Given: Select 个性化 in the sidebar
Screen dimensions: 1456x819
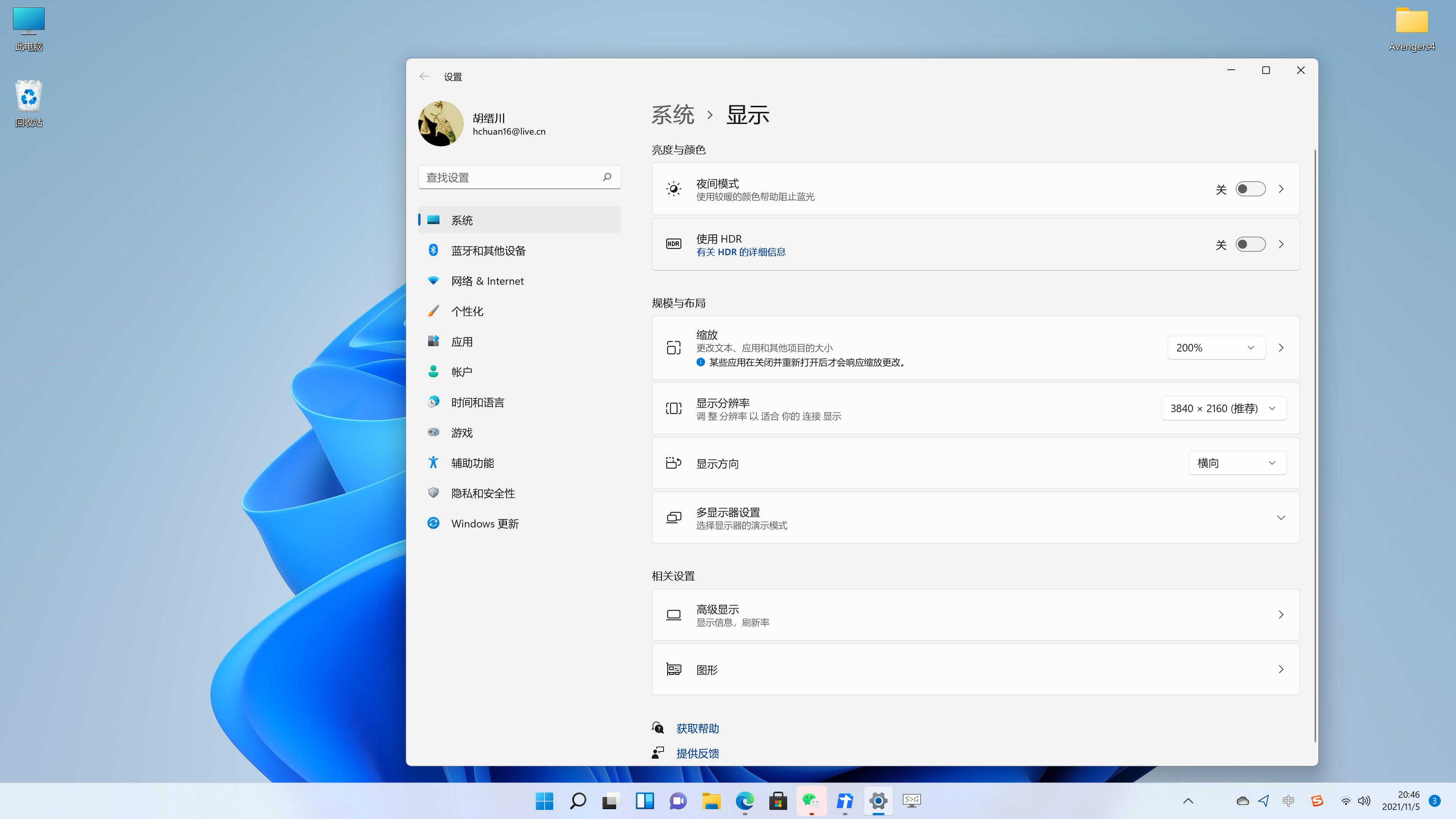Looking at the screenshot, I should (x=467, y=311).
